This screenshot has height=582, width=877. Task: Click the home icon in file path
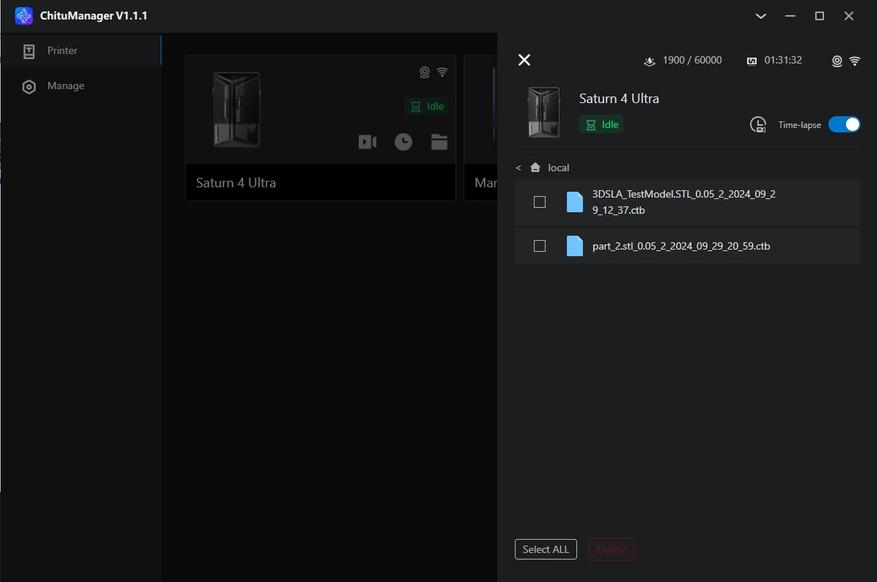coord(535,167)
